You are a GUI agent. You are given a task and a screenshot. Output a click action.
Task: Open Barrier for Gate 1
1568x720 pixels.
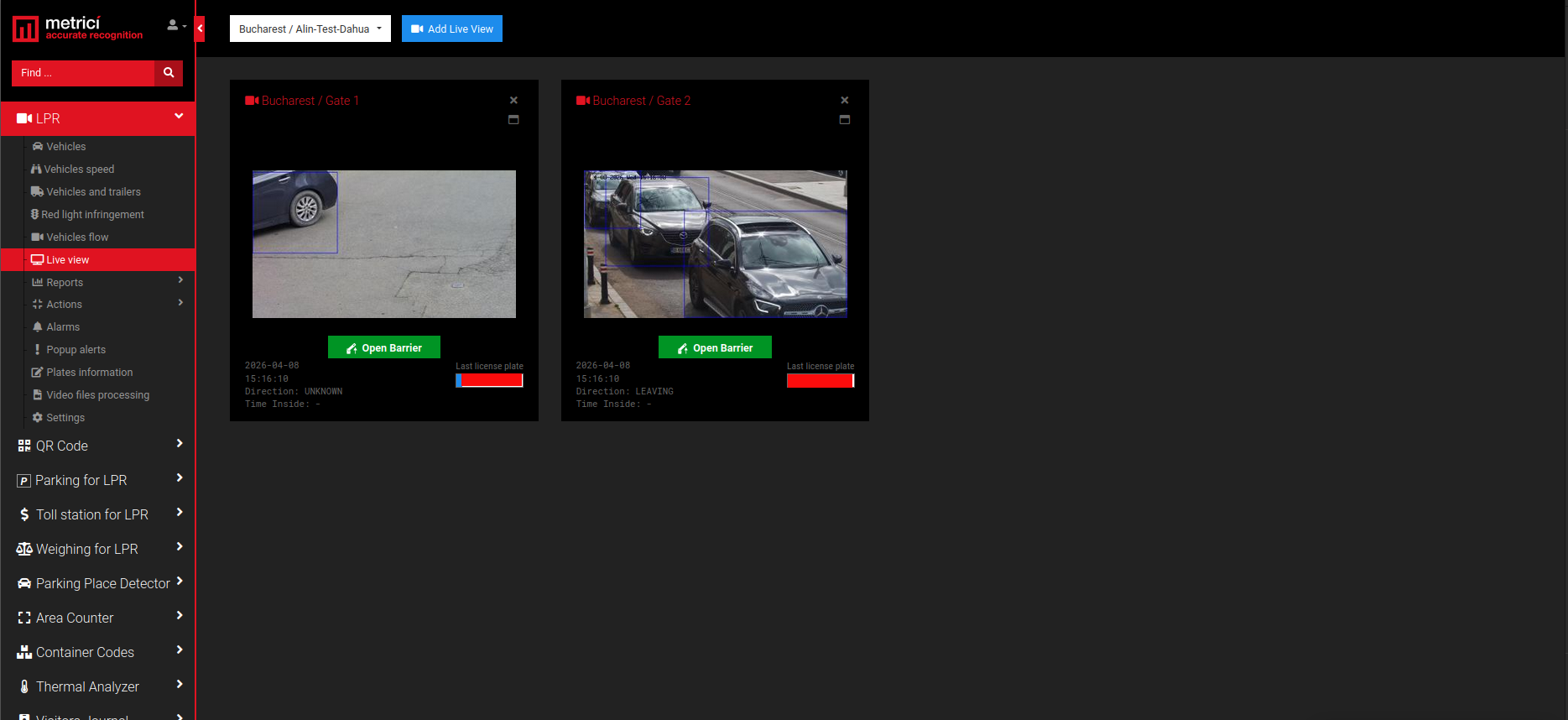coord(384,347)
